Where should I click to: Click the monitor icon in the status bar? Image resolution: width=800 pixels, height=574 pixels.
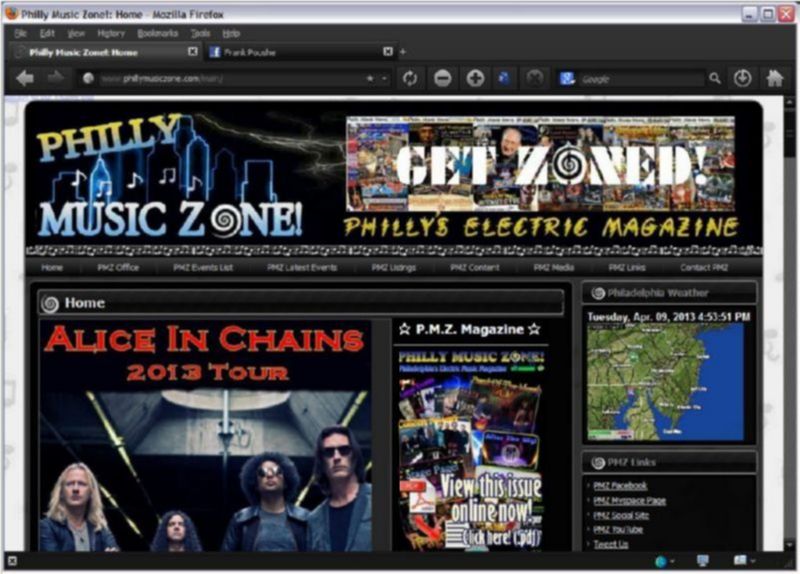[x=703, y=560]
